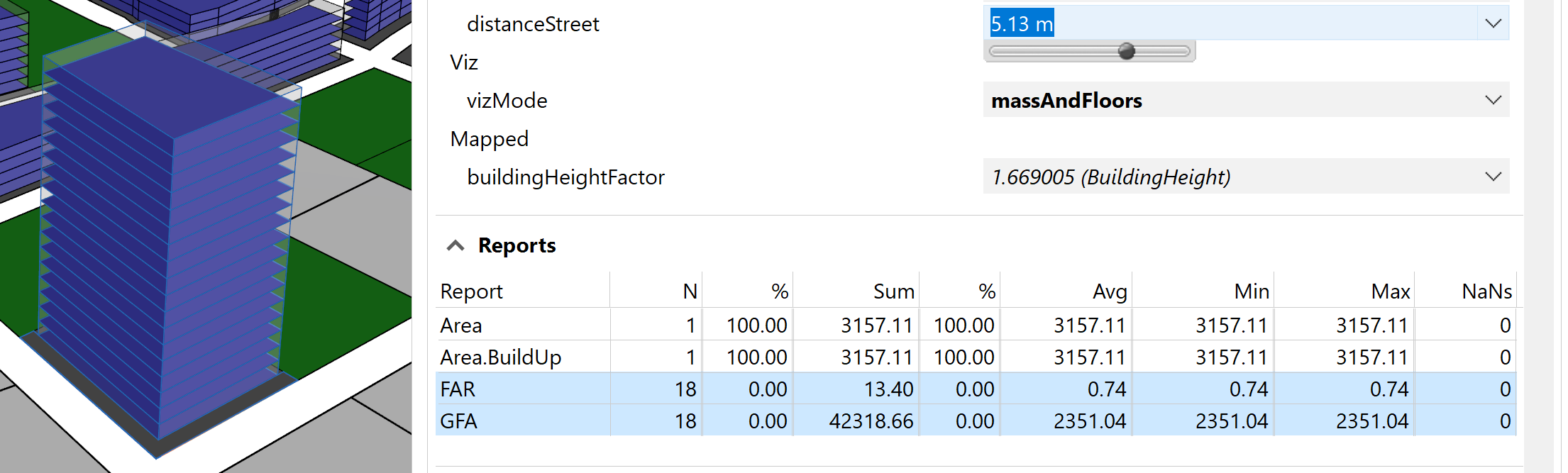Viewport: 1568px width, 473px height.
Task: Click the Report column header
Action: click(x=471, y=291)
